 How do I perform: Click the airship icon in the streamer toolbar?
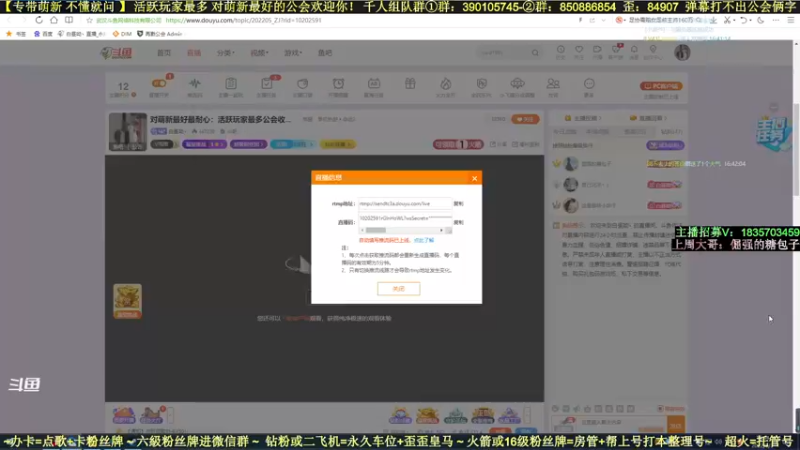point(517,84)
